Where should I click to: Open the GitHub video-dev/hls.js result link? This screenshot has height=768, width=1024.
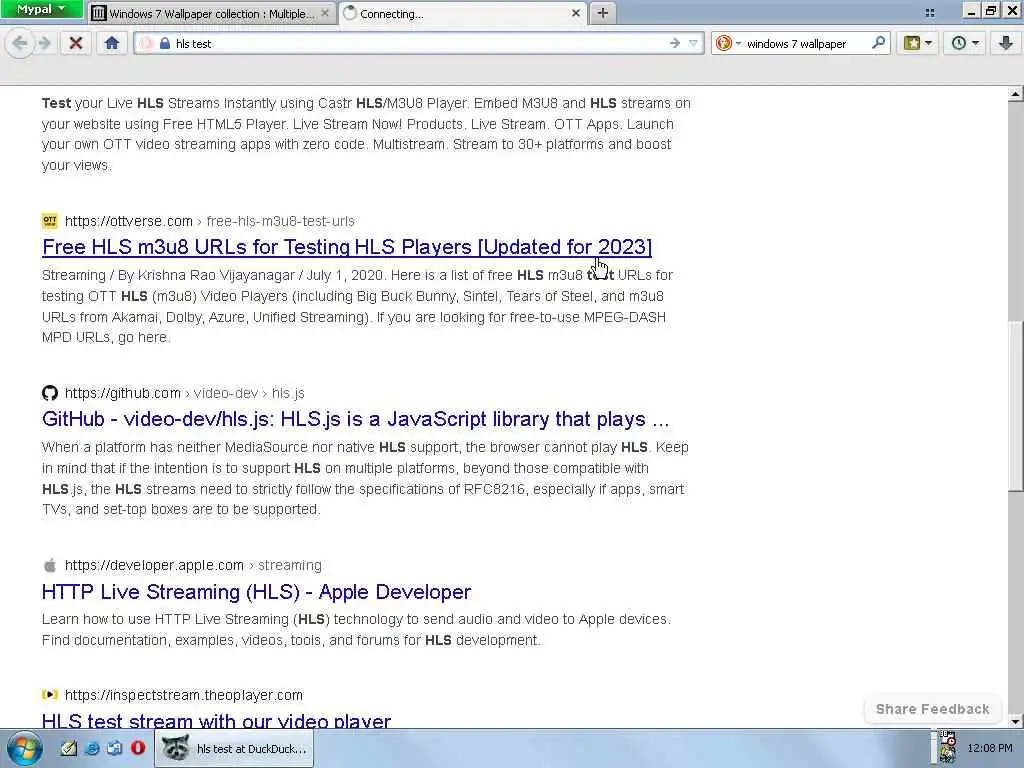pos(355,419)
